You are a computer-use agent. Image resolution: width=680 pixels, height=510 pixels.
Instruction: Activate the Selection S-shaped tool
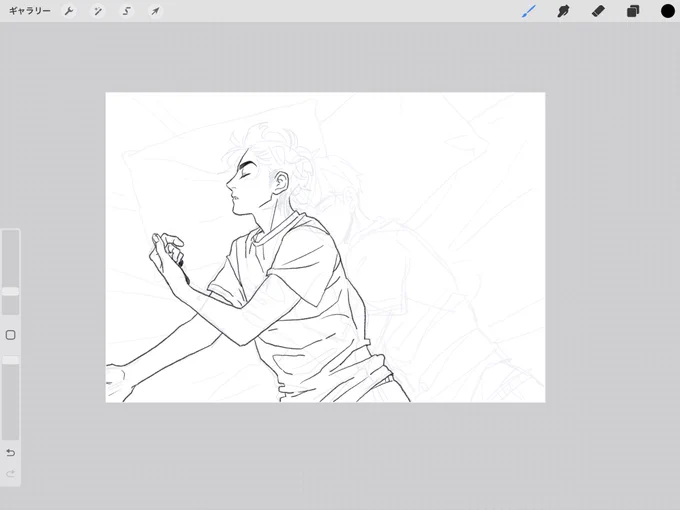pos(126,11)
